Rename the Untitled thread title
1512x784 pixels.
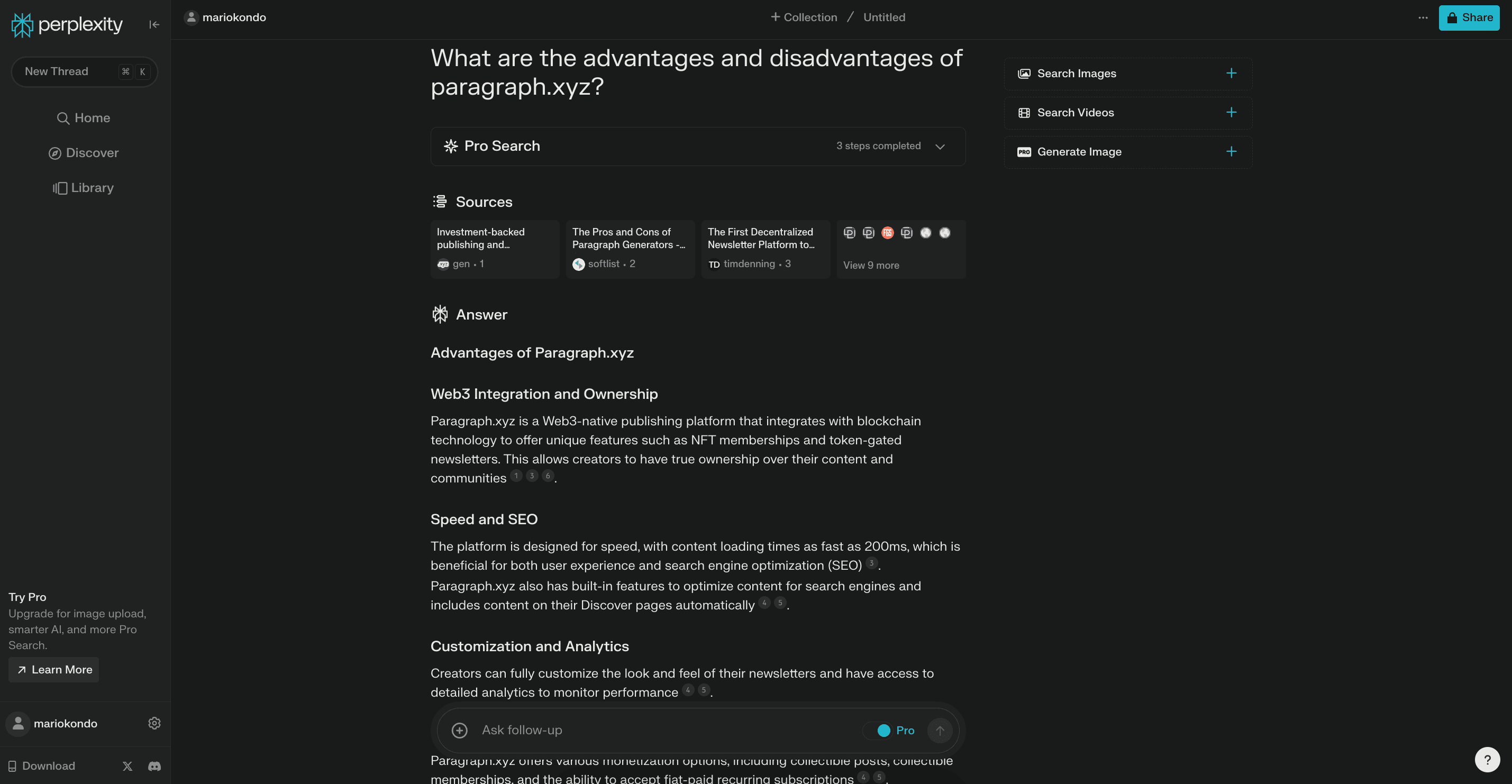click(884, 17)
